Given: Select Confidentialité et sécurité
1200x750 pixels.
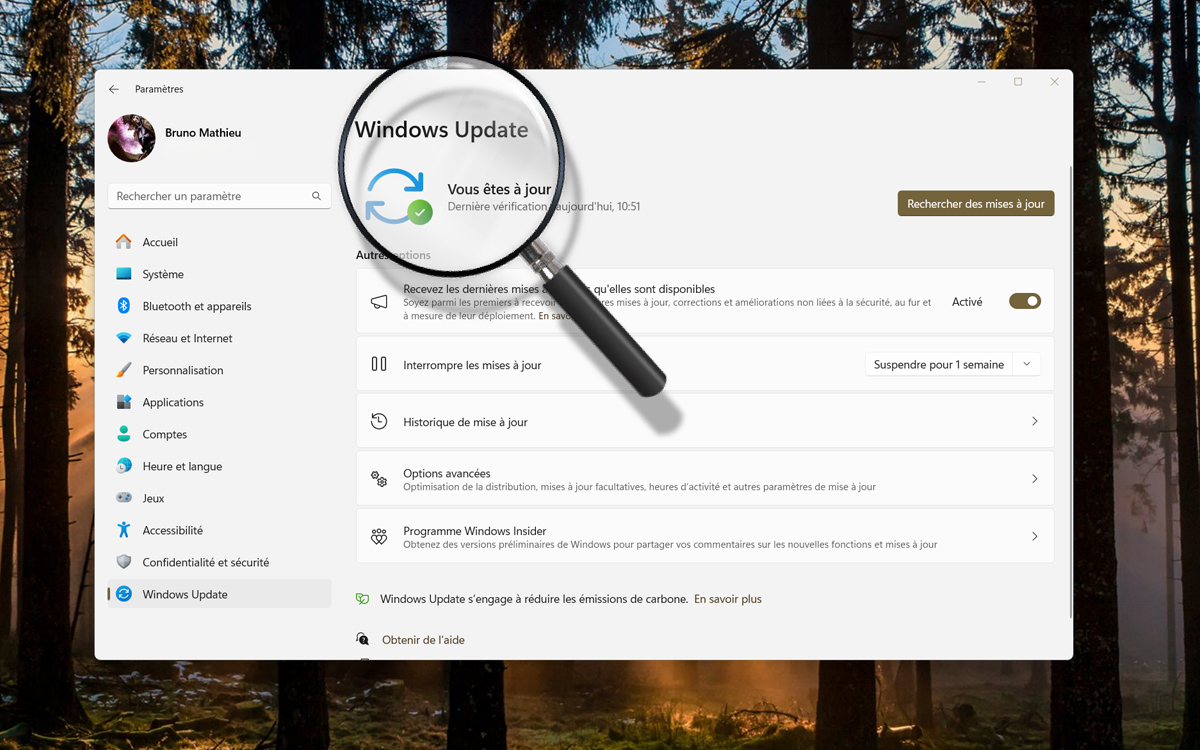Looking at the screenshot, I should 219,562.
